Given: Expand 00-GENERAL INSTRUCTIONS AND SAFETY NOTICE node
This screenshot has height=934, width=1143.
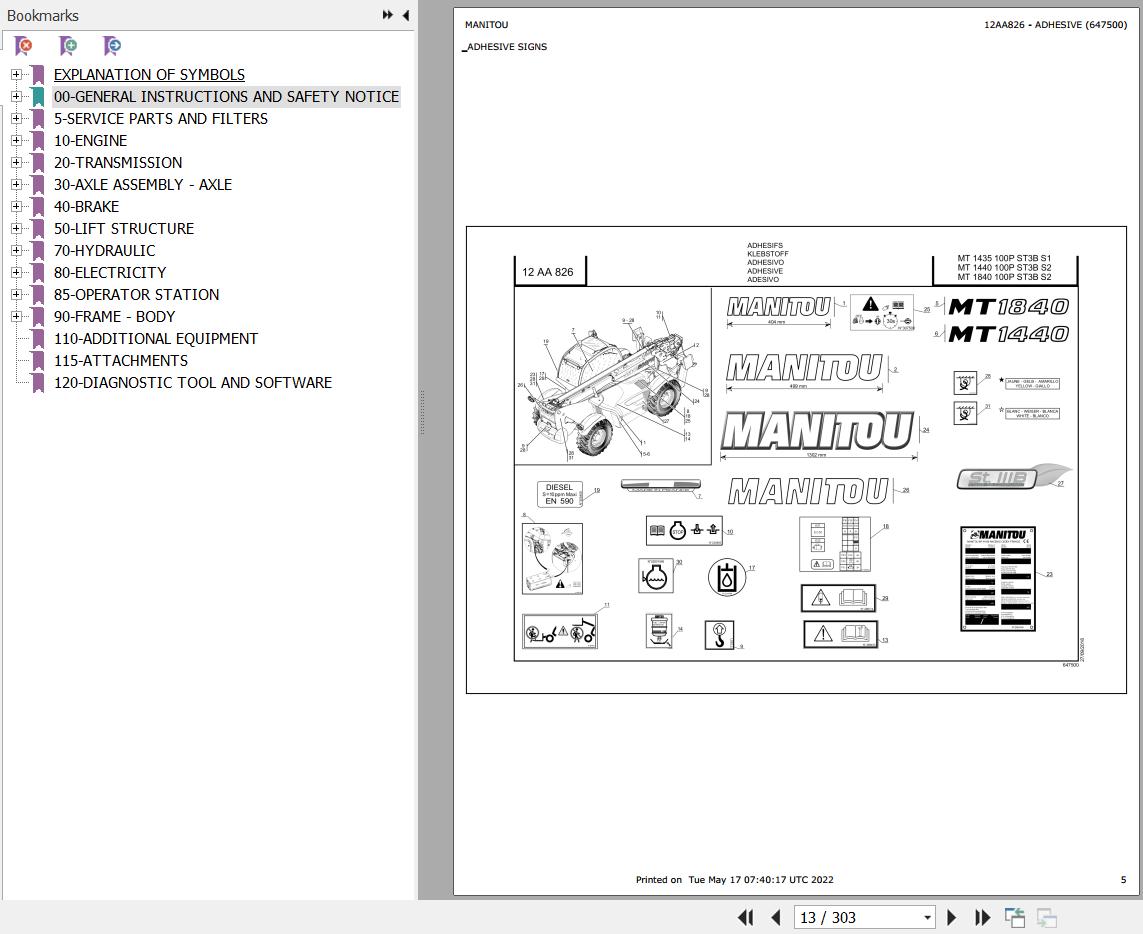Looking at the screenshot, I should [x=16, y=96].
